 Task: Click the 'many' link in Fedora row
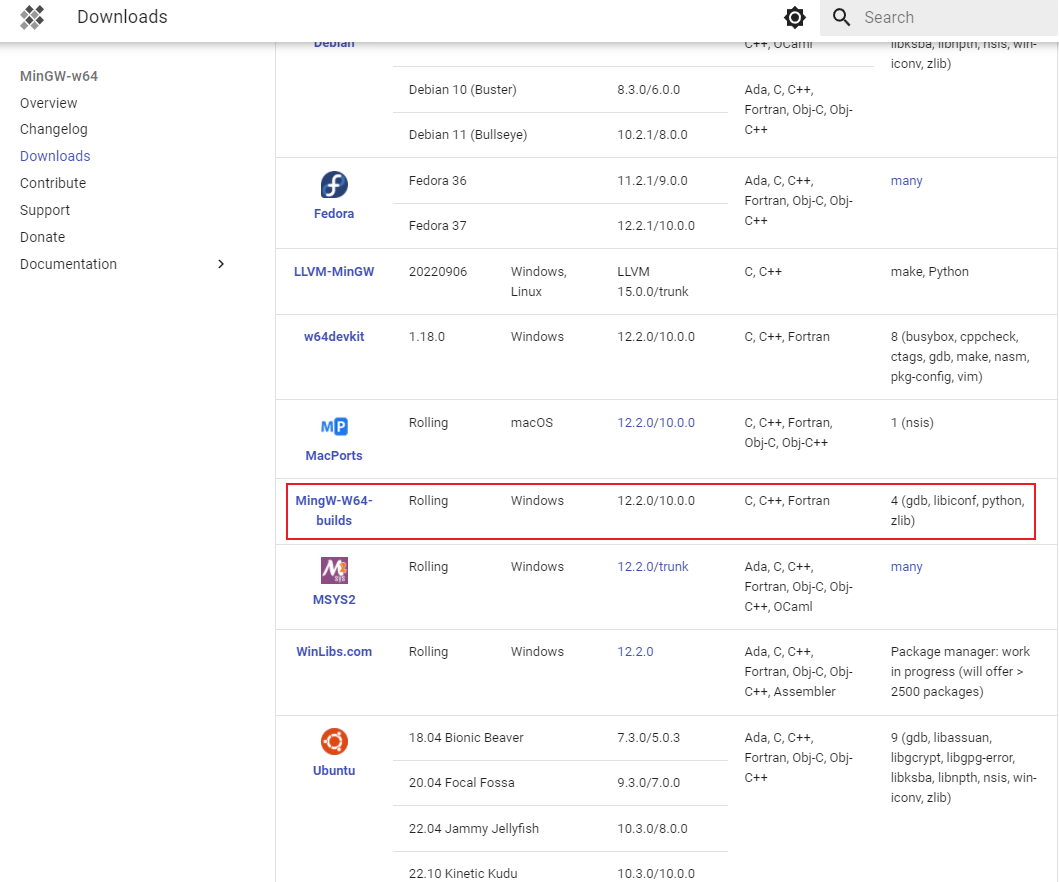pyautogui.click(x=906, y=180)
